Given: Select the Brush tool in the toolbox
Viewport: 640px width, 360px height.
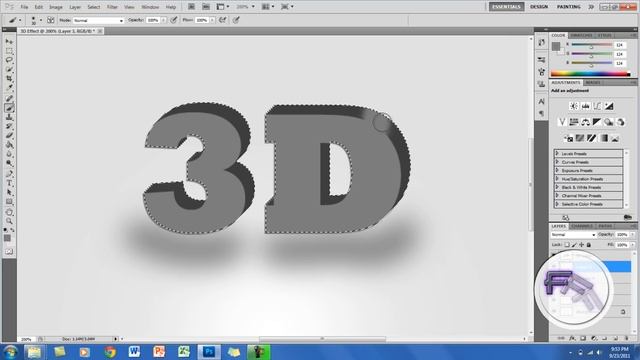Looking at the screenshot, I should 9,108.
